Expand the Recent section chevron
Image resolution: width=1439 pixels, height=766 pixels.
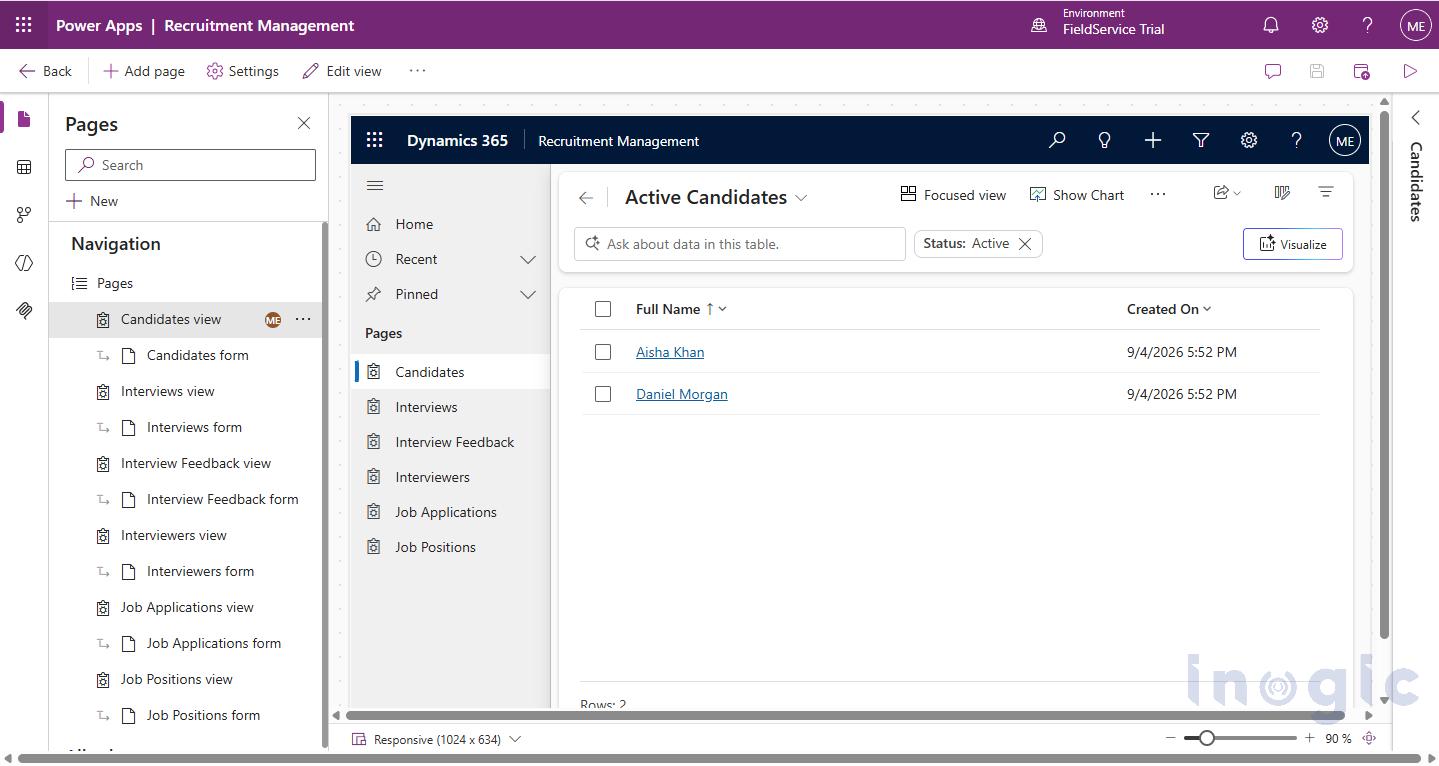pyautogui.click(x=528, y=260)
